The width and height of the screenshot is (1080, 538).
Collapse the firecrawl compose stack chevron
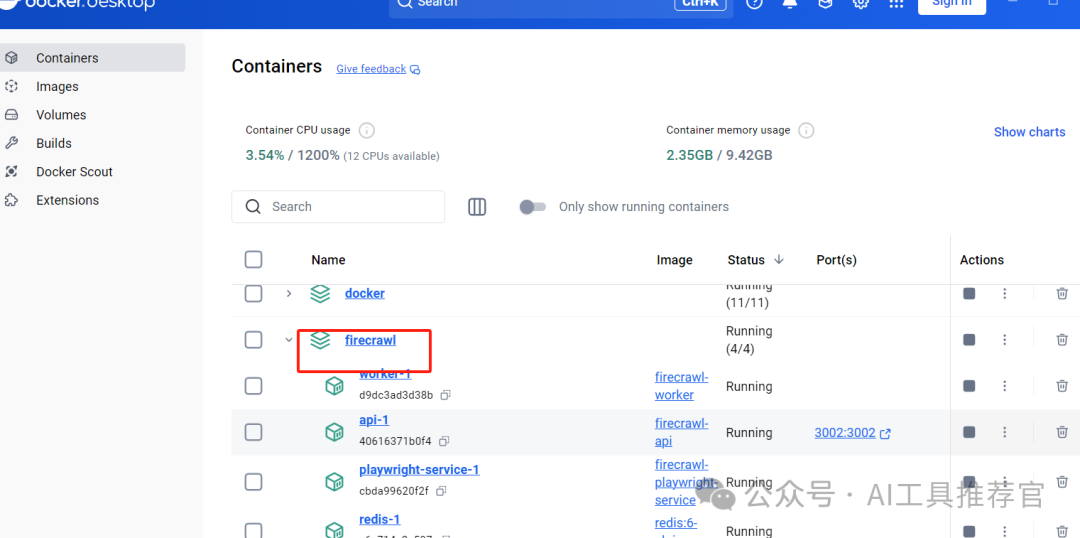(289, 340)
